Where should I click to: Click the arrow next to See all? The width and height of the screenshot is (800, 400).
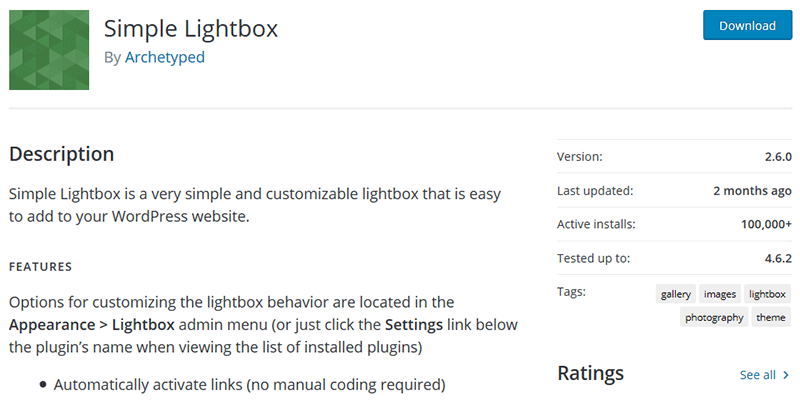pos(786,375)
